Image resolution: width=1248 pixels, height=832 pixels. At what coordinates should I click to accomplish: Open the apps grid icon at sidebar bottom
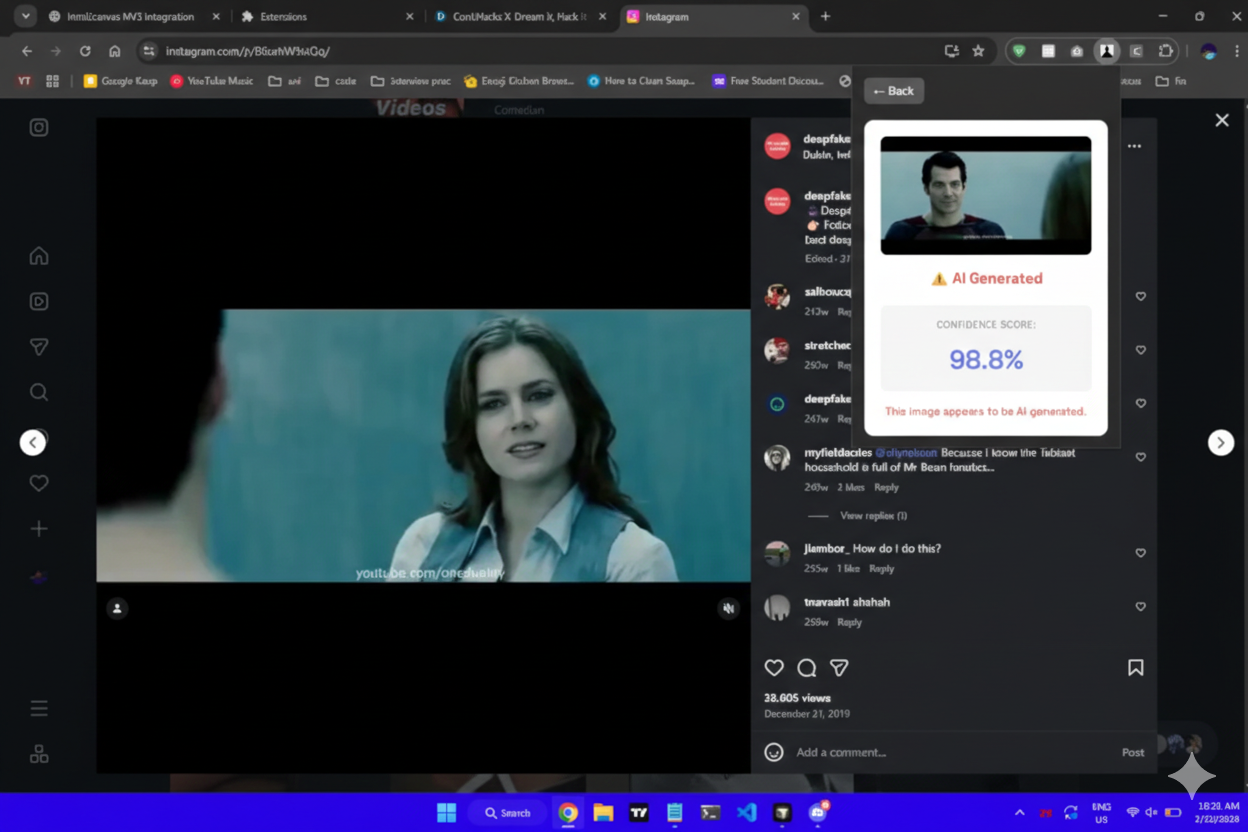[39, 754]
